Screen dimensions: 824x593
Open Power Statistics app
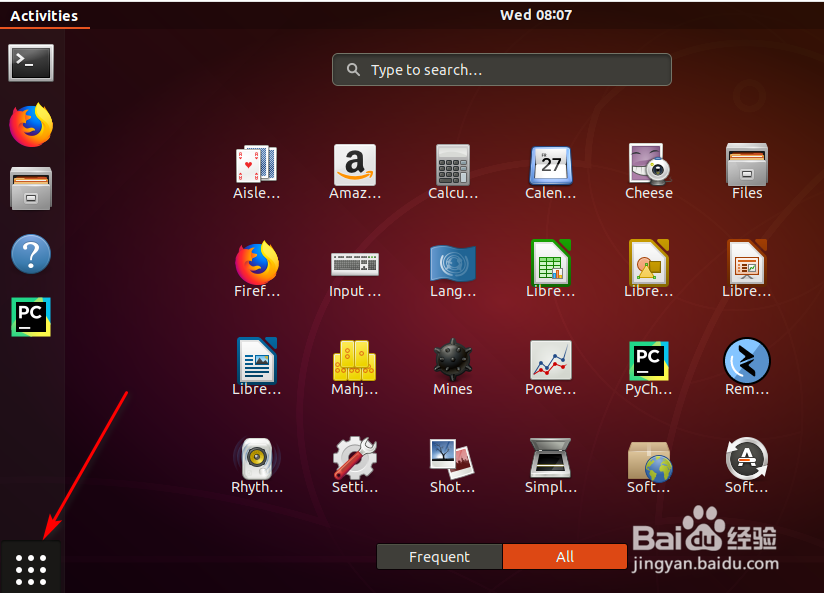tap(551, 367)
